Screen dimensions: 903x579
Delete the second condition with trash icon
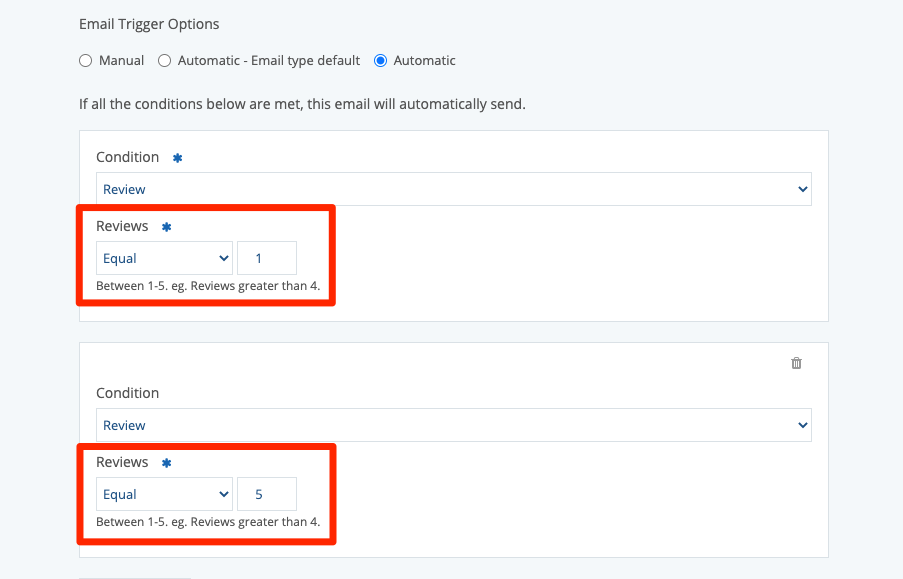(x=796, y=363)
